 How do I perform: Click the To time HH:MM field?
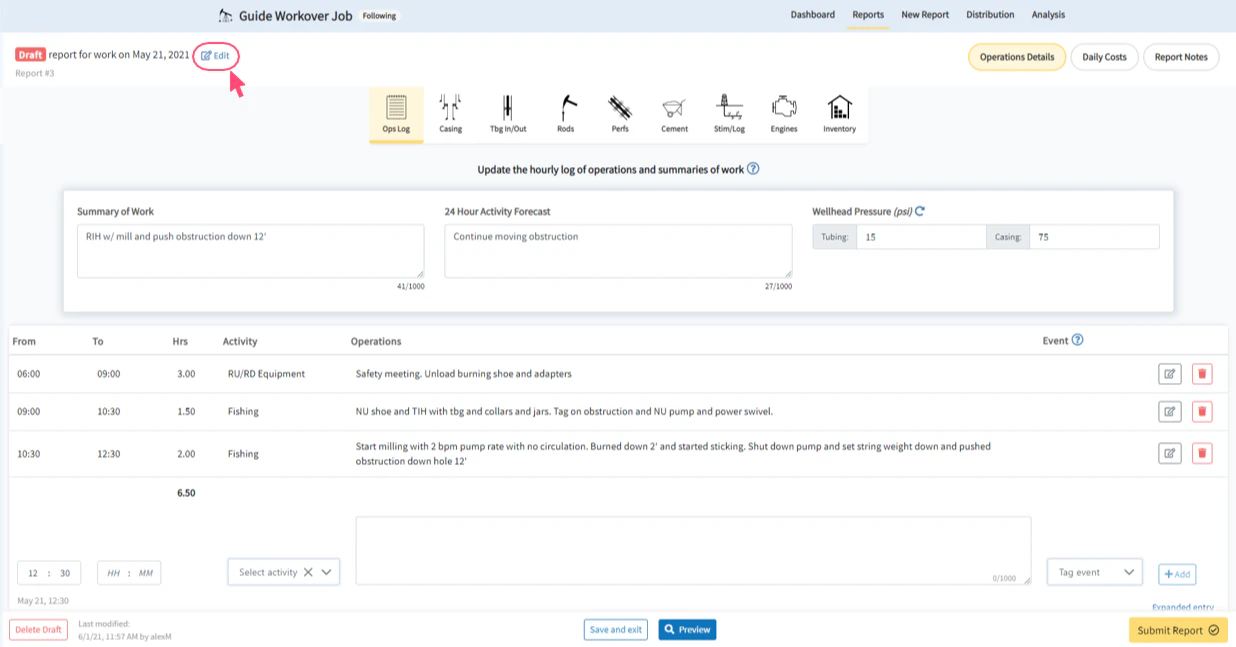129,573
